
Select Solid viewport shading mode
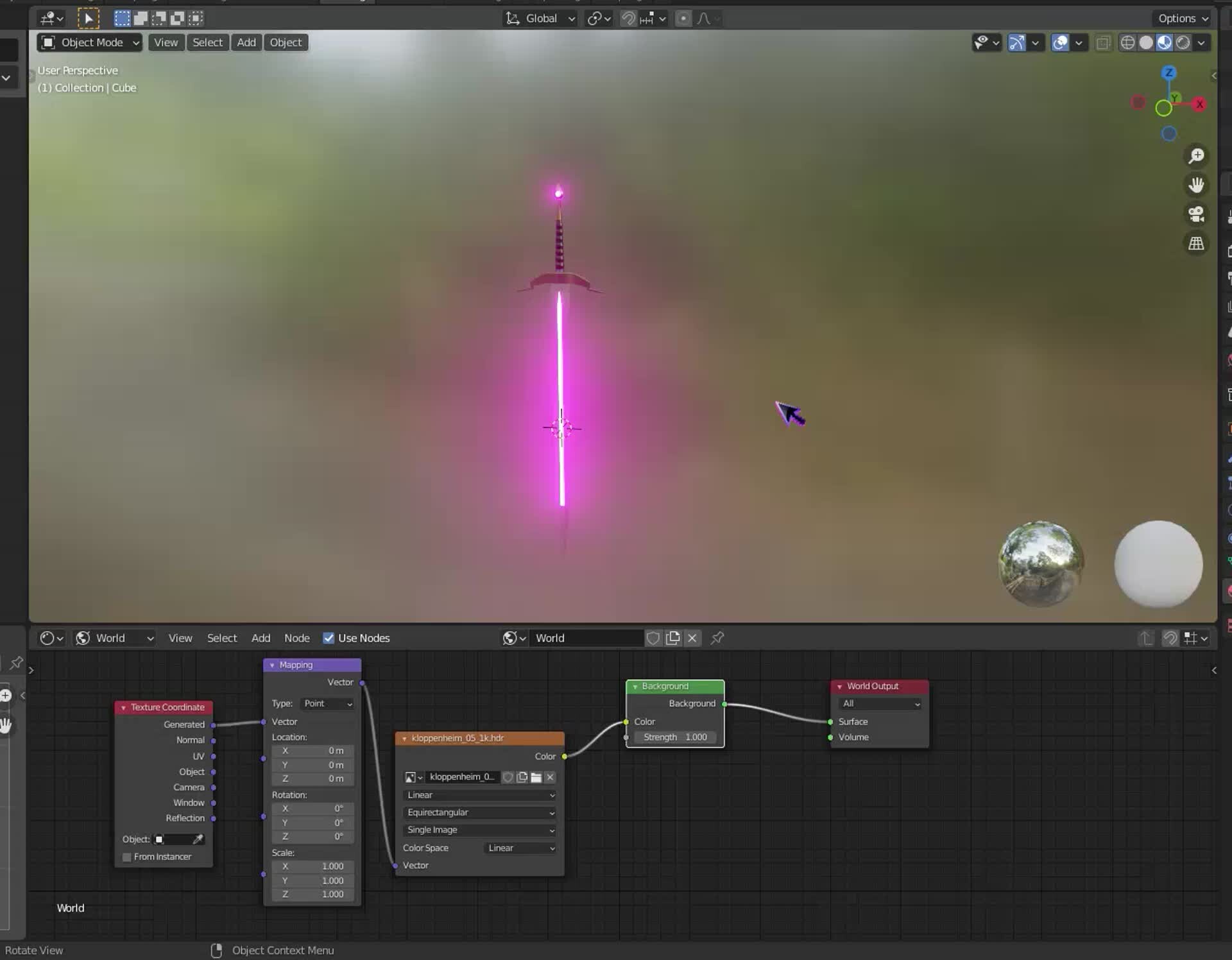click(1147, 42)
